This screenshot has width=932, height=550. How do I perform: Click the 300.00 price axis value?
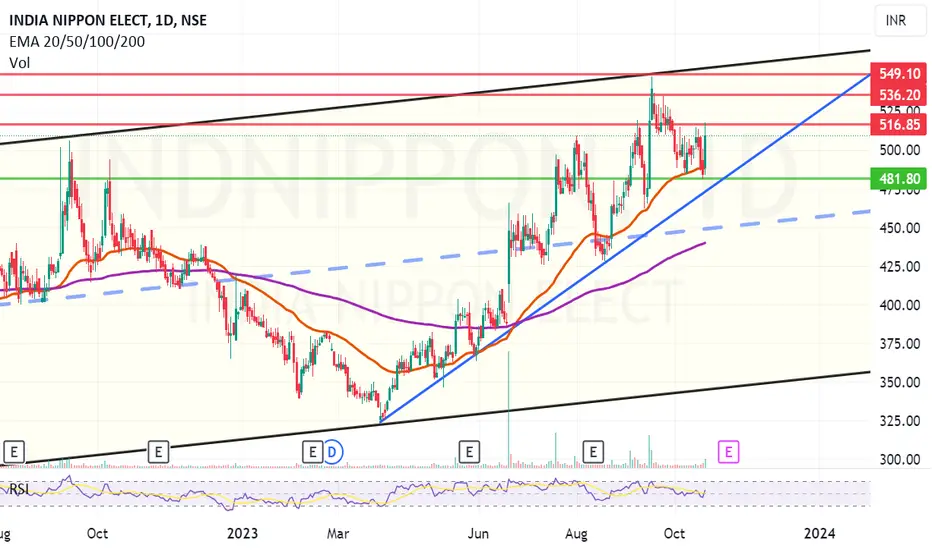(899, 460)
